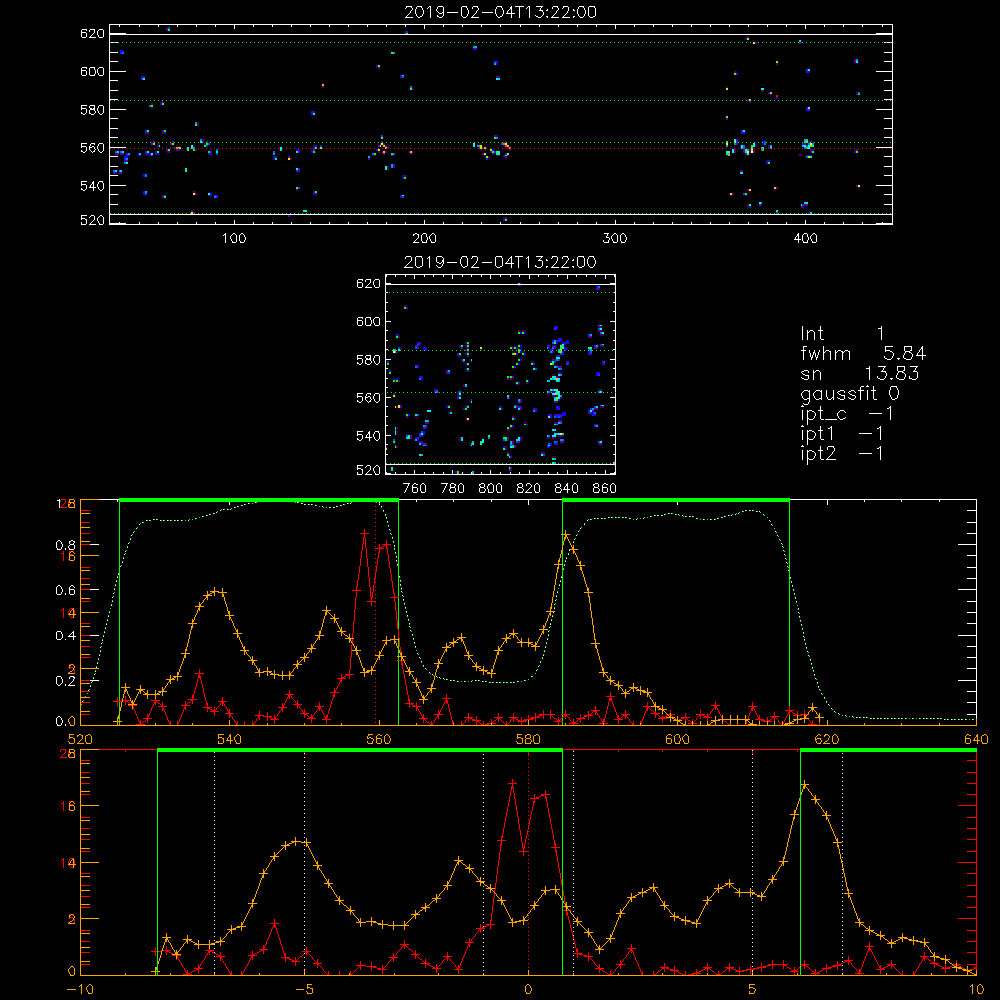The width and height of the screenshot is (1000, 1000).
Task: Click the 'gaussfit 0' parameter line
Action: click(x=849, y=393)
